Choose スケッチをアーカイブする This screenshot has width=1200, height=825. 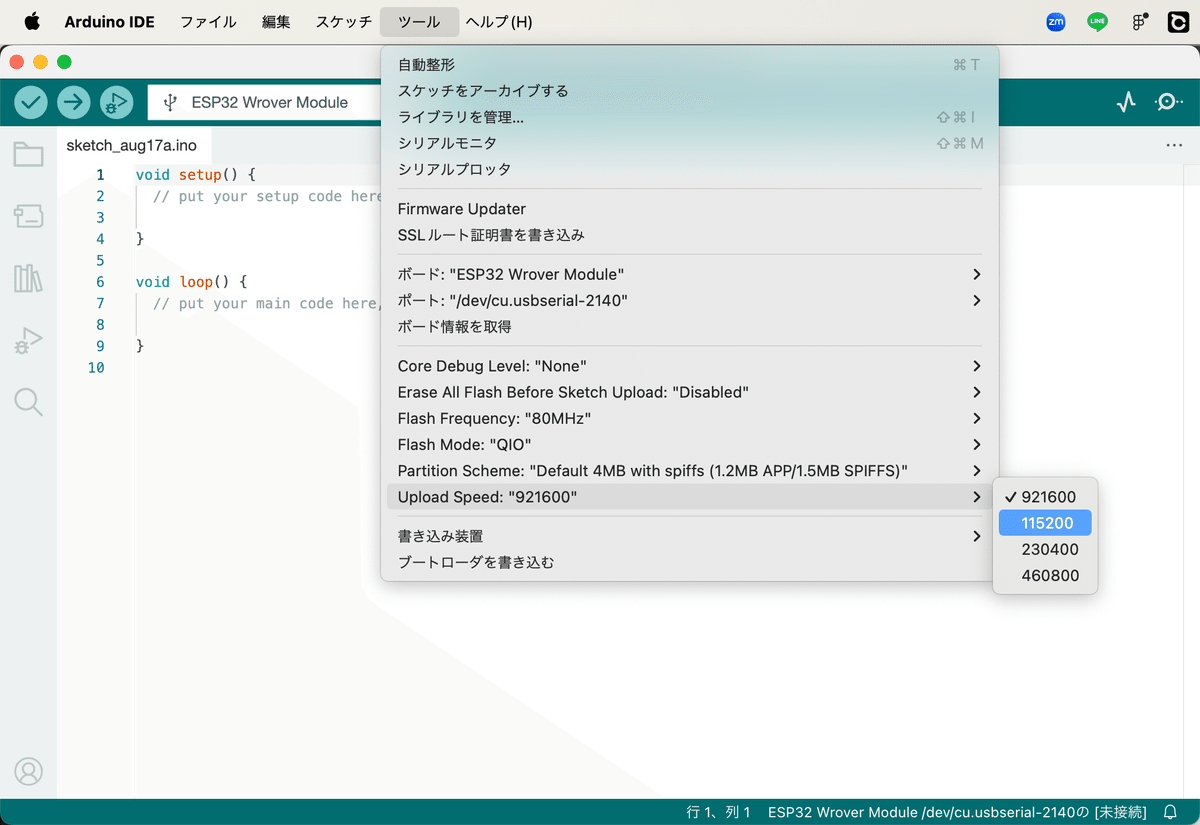pos(690,91)
